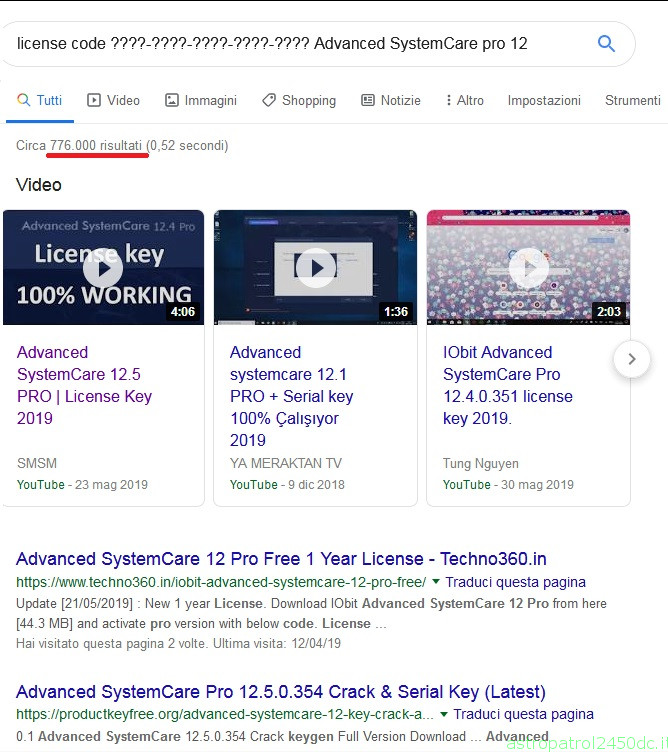Click the YouTube - 9 dic 2018 text
The height and width of the screenshot is (752, 668).
(287, 485)
